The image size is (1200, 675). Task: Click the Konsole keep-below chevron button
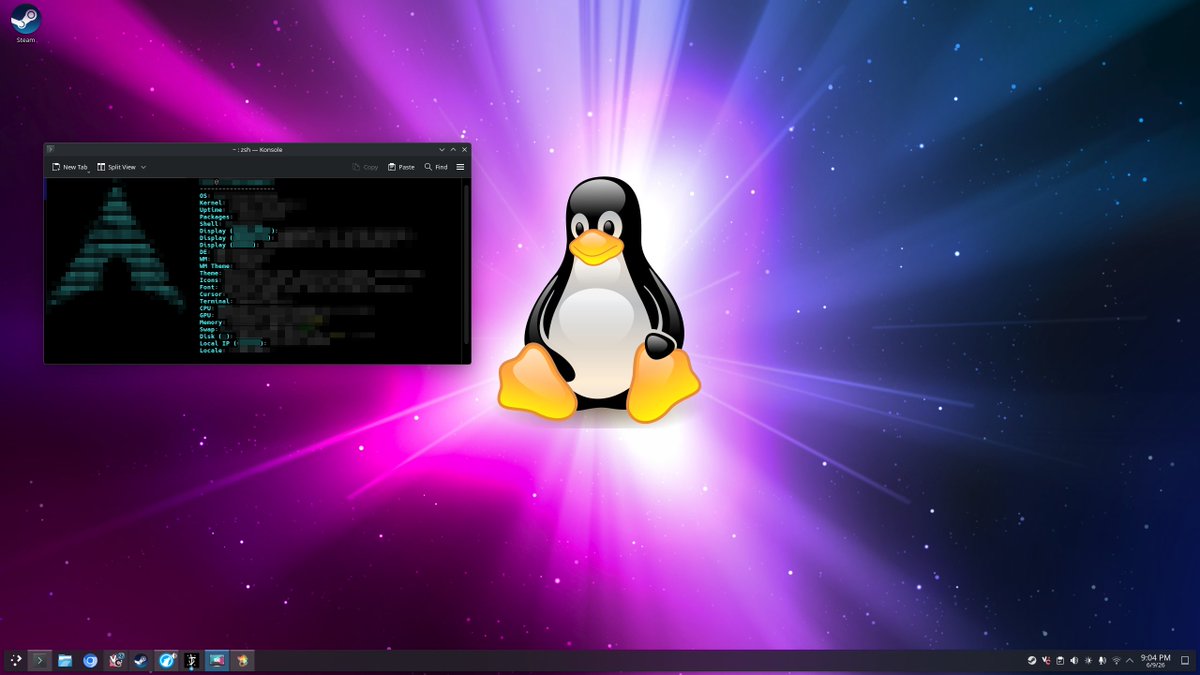pos(441,149)
